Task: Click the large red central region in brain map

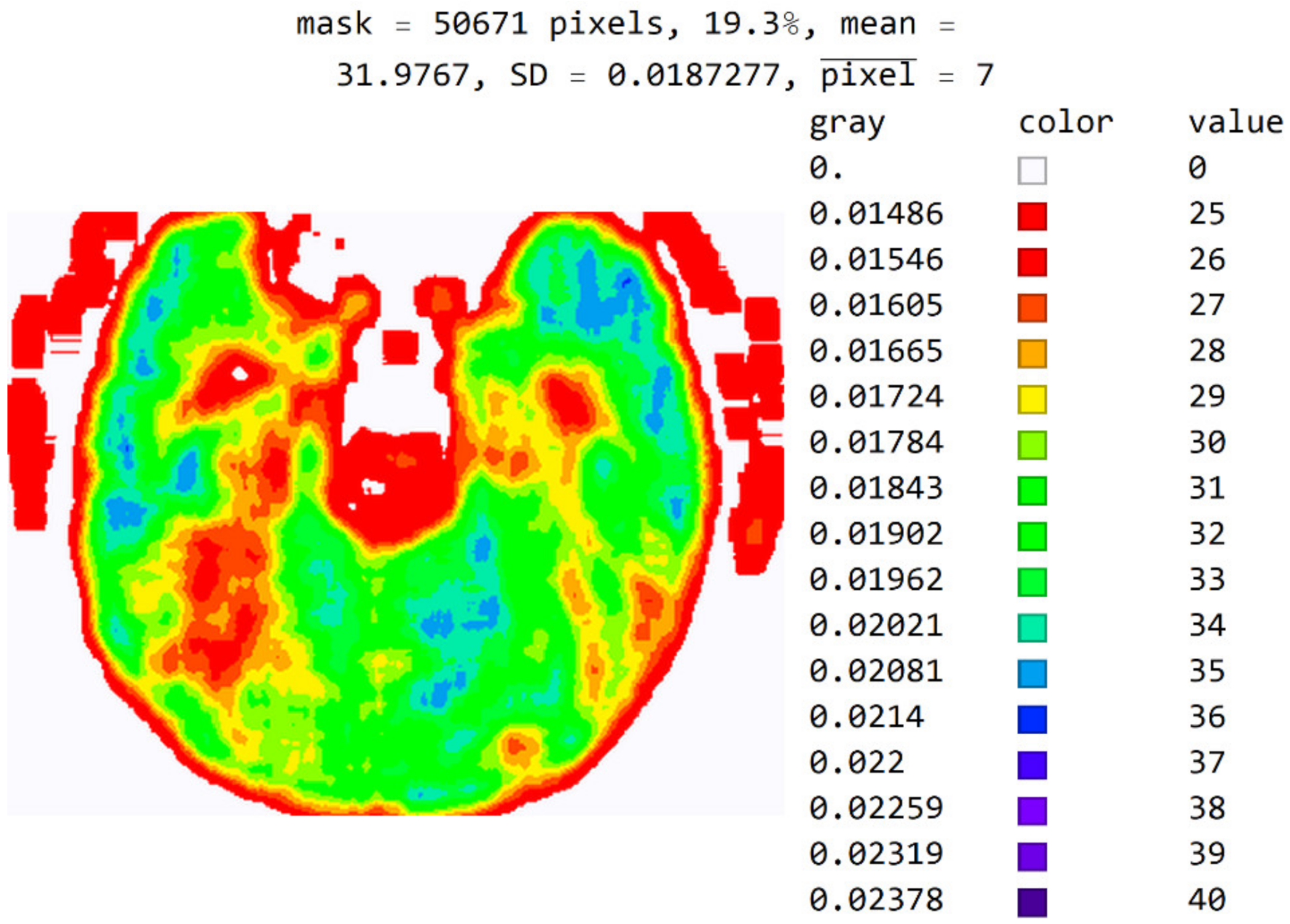Action: click(x=403, y=491)
